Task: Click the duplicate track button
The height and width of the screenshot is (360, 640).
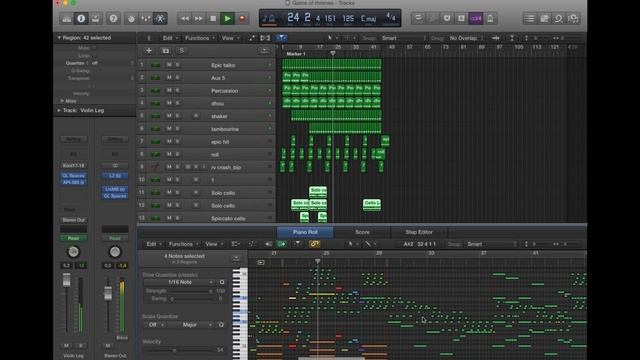Action: [x=165, y=51]
